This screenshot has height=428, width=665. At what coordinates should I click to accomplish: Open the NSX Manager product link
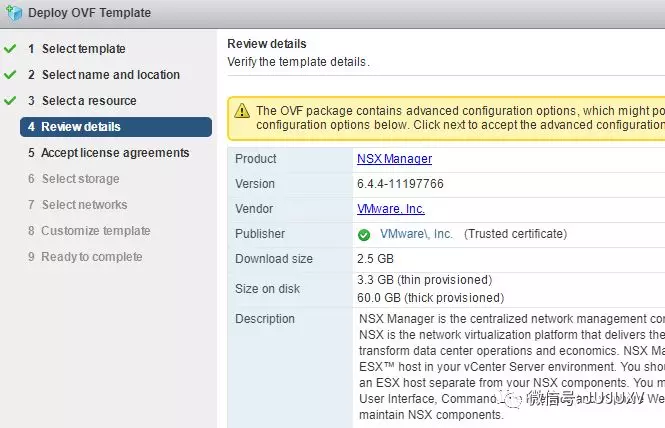click(x=394, y=159)
